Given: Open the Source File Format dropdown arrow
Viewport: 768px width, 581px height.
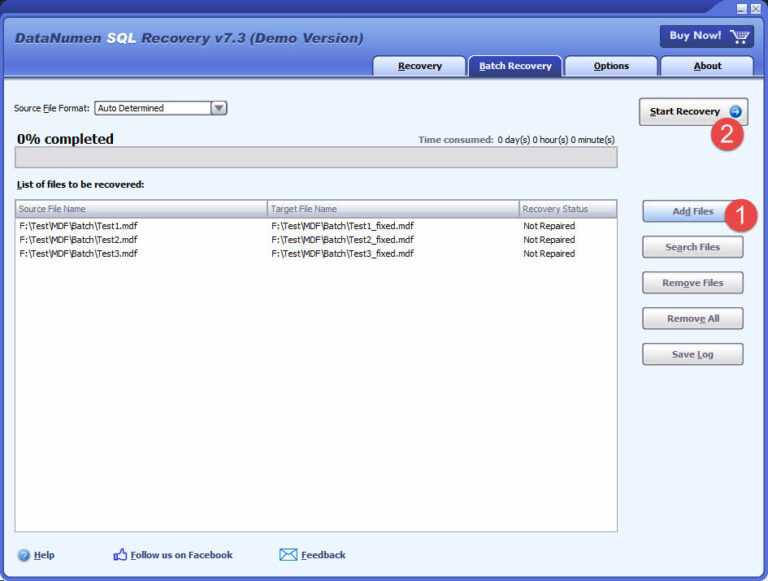Looking at the screenshot, I should pyautogui.click(x=218, y=108).
